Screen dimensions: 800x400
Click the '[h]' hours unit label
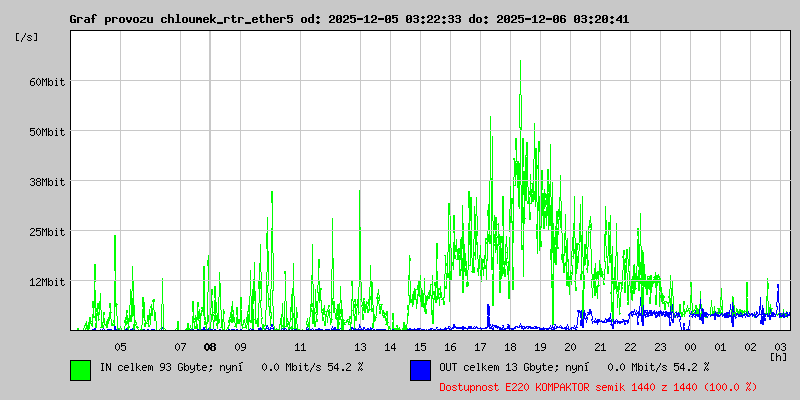pos(779,356)
